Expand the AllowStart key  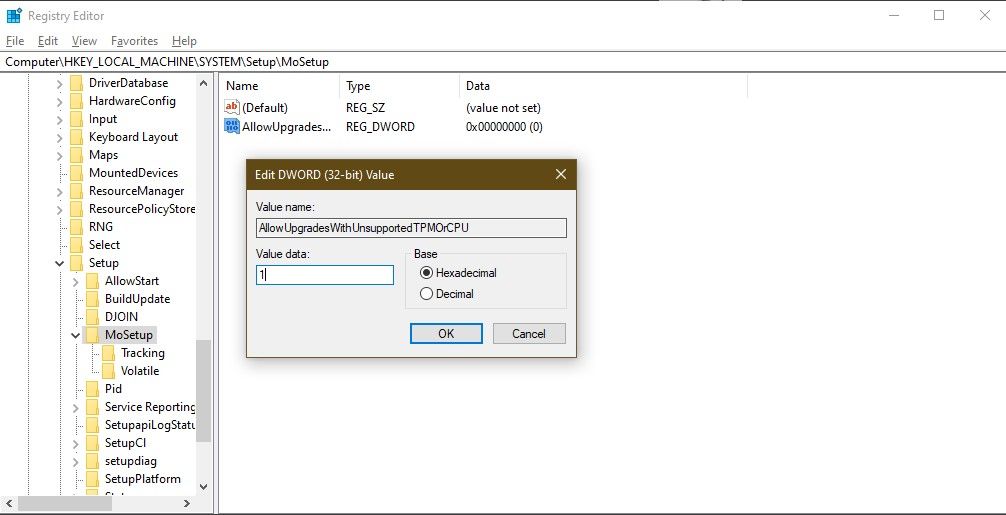click(x=76, y=280)
